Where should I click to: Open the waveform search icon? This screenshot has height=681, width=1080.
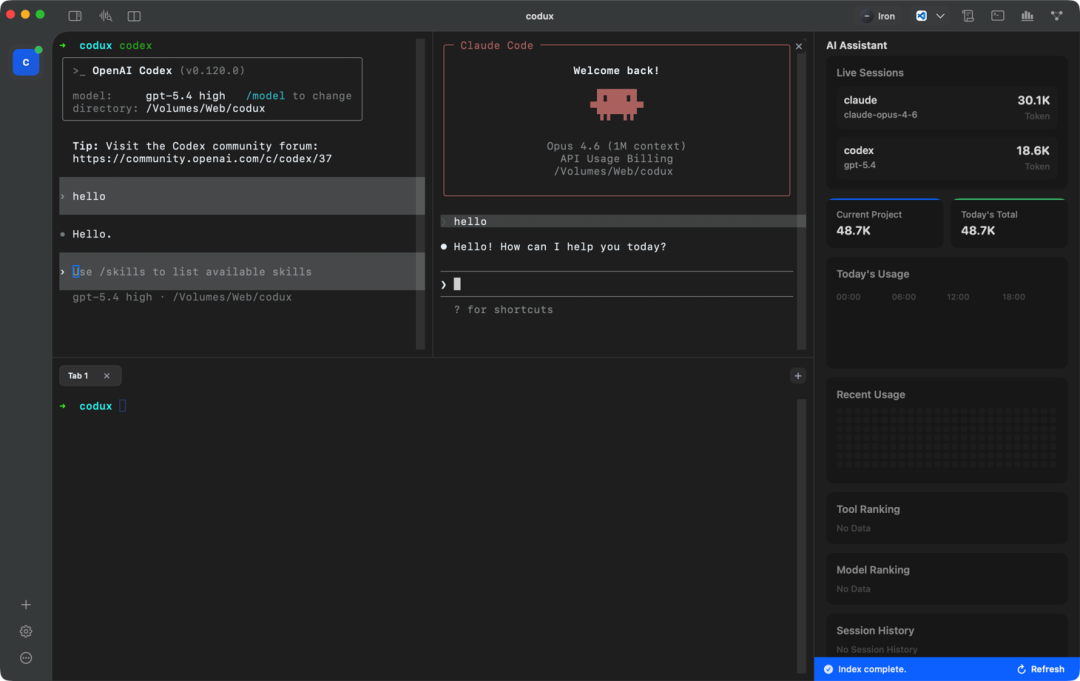[x=105, y=16]
